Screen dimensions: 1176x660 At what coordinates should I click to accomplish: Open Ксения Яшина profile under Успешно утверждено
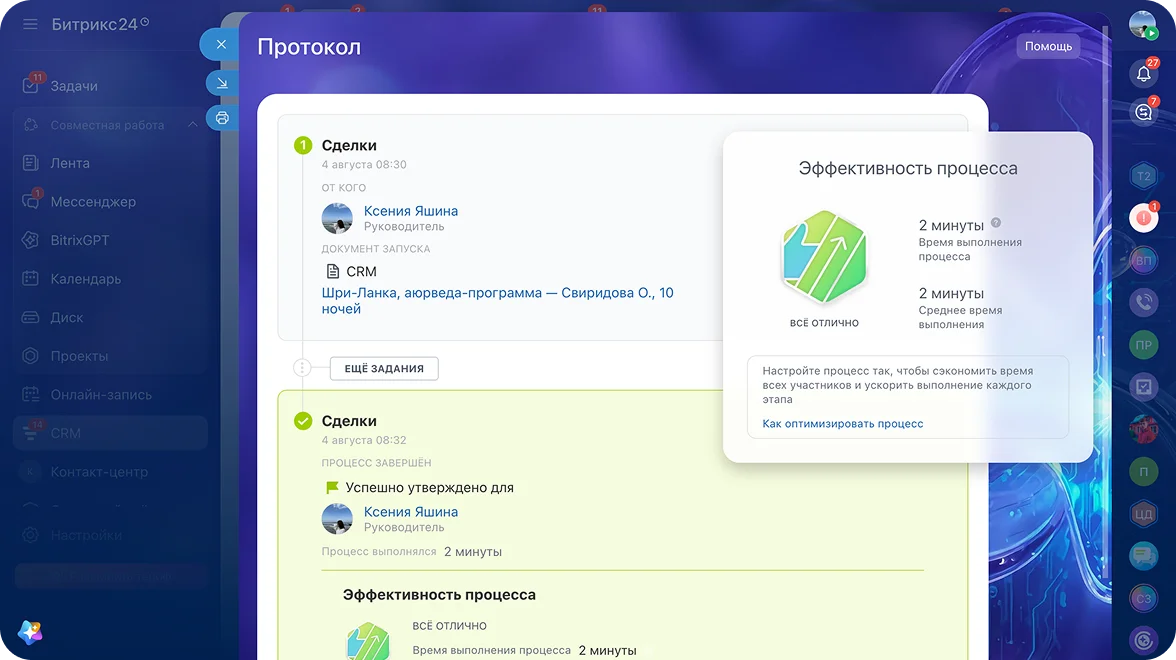click(410, 512)
